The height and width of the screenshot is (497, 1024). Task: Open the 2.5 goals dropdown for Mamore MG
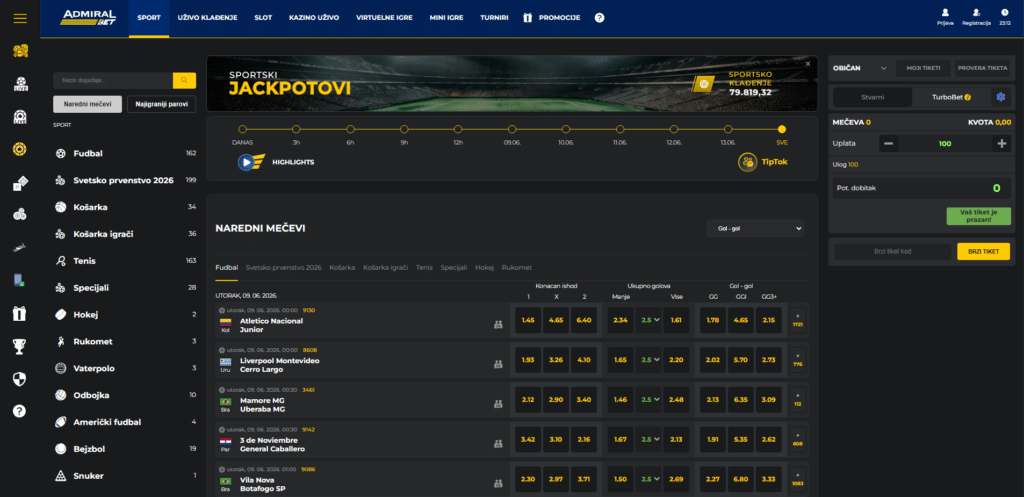[x=649, y=400]
